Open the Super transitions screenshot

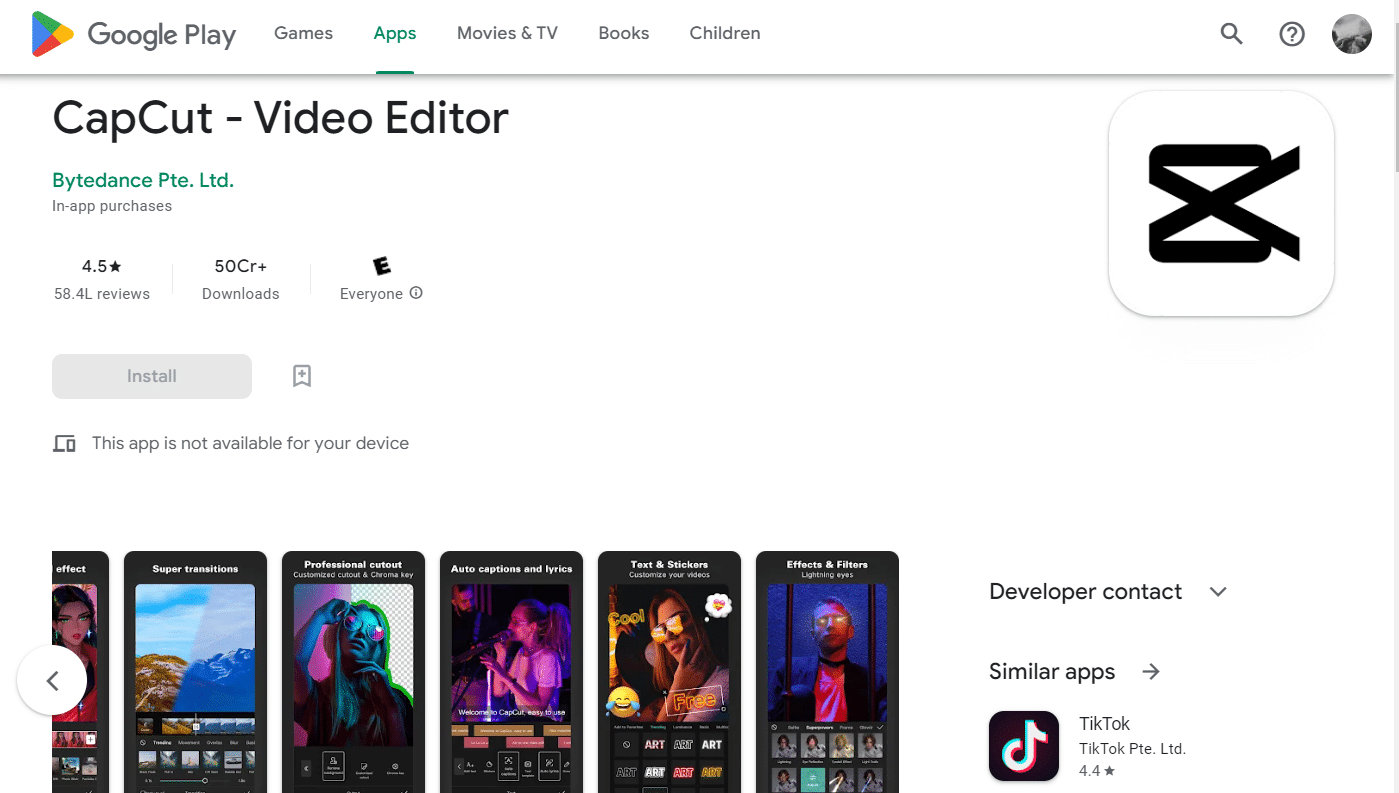(194, 672)
